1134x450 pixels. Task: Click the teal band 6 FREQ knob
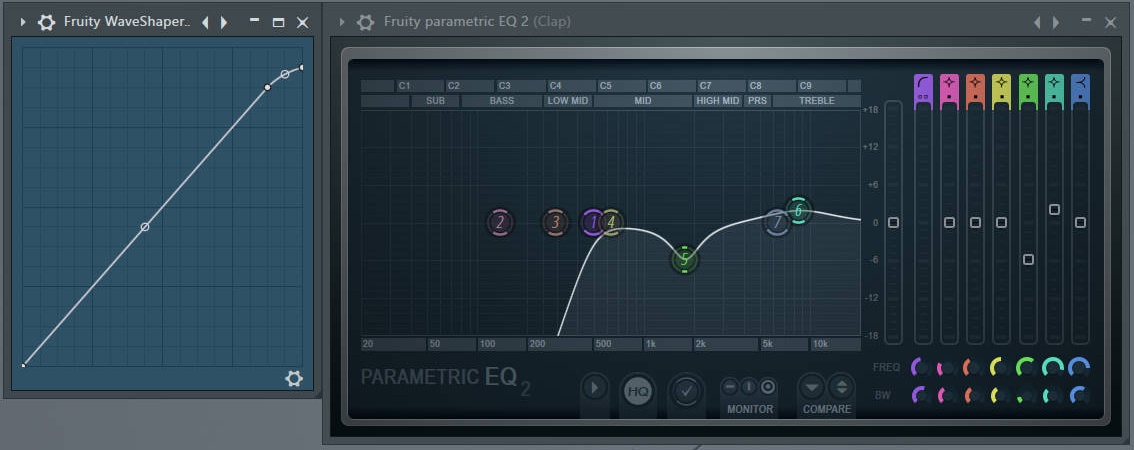(x=1053, y=368)
